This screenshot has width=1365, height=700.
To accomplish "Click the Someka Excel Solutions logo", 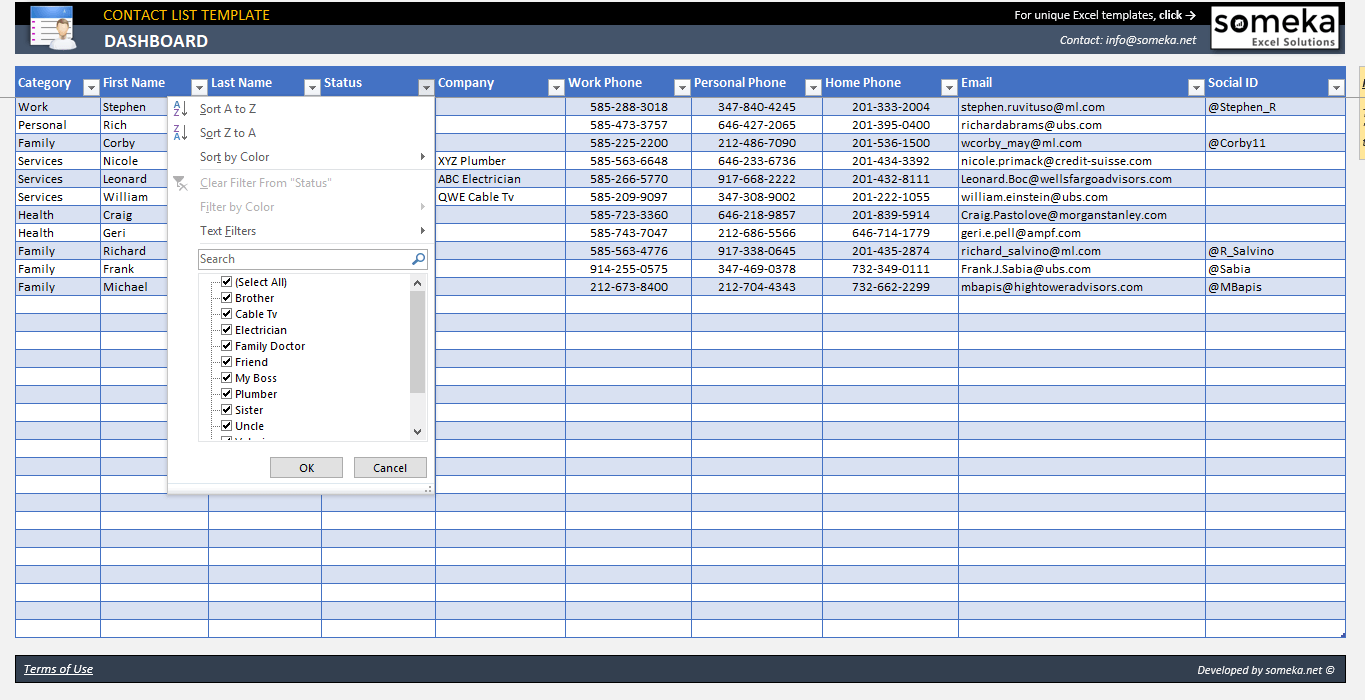I will pos(1274,27).
